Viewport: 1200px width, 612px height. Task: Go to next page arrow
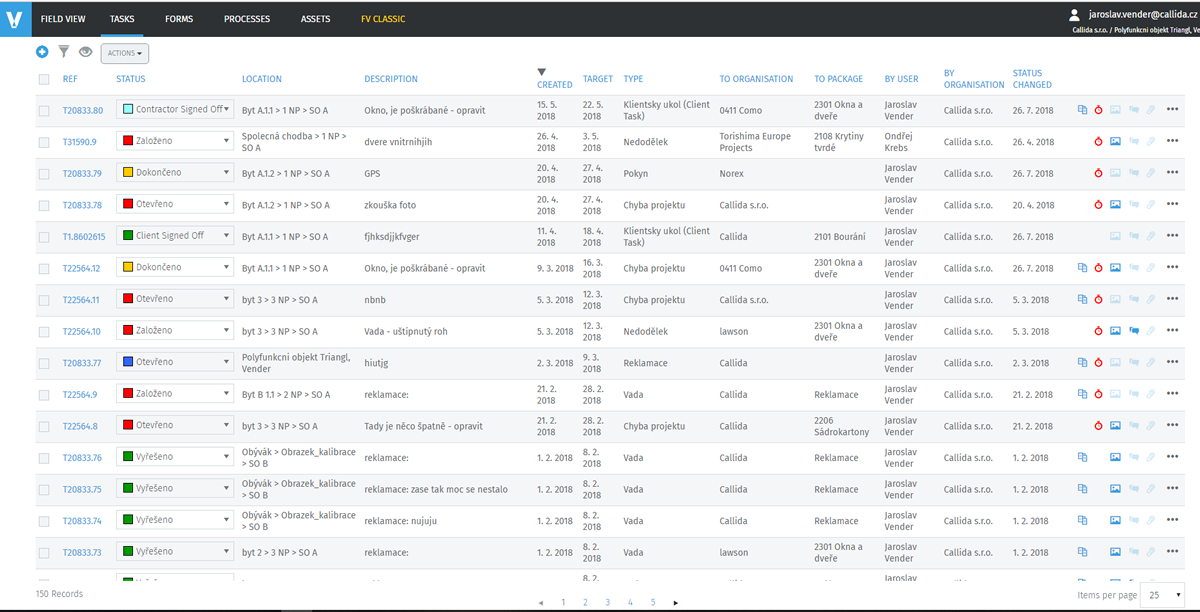[676, 603]
